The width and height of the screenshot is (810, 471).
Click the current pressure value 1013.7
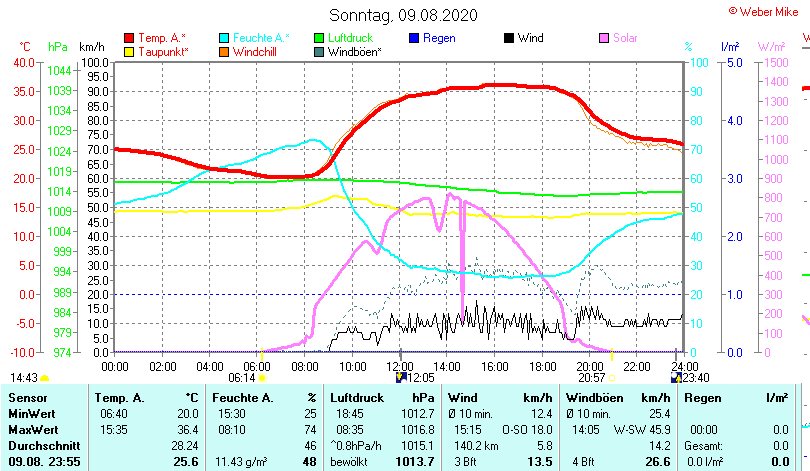click(x=415, y=462)
